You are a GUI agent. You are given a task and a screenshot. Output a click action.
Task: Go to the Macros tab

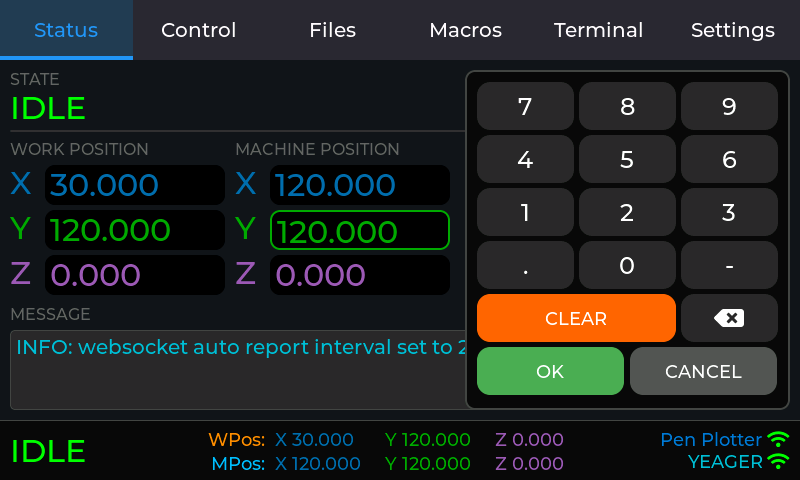coord(466,30)
